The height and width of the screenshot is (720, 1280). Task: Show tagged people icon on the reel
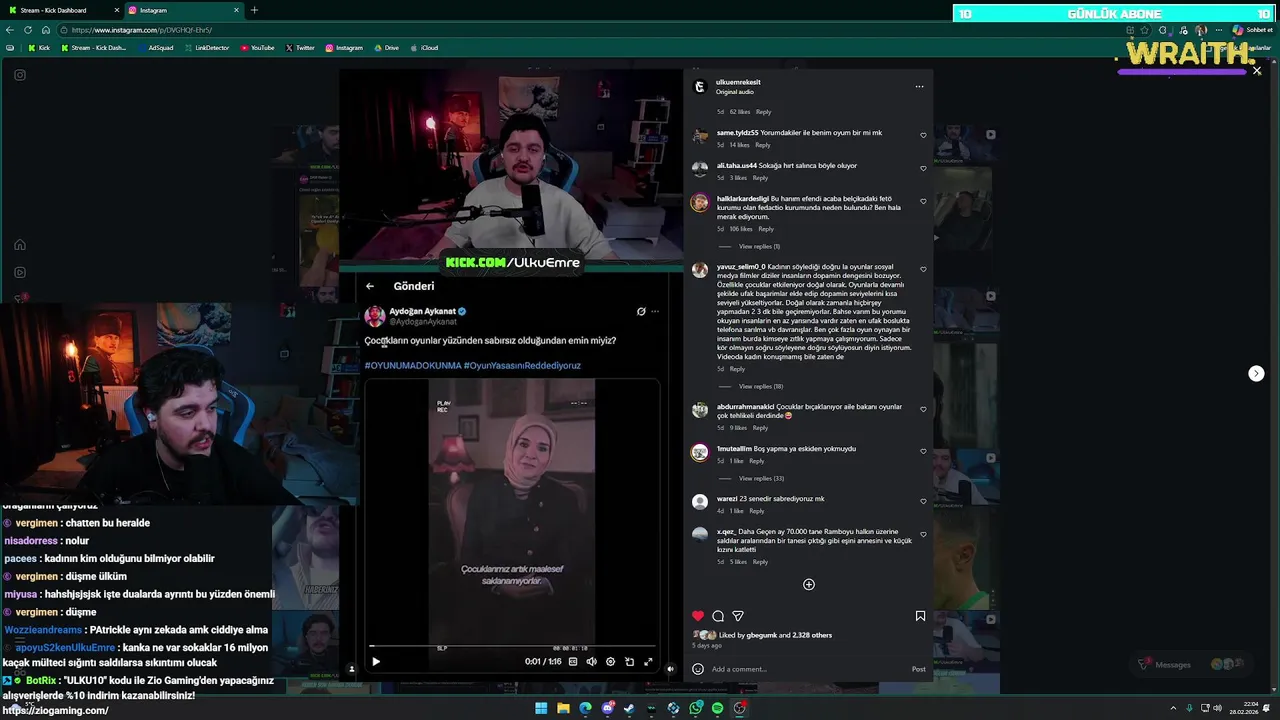351,669
